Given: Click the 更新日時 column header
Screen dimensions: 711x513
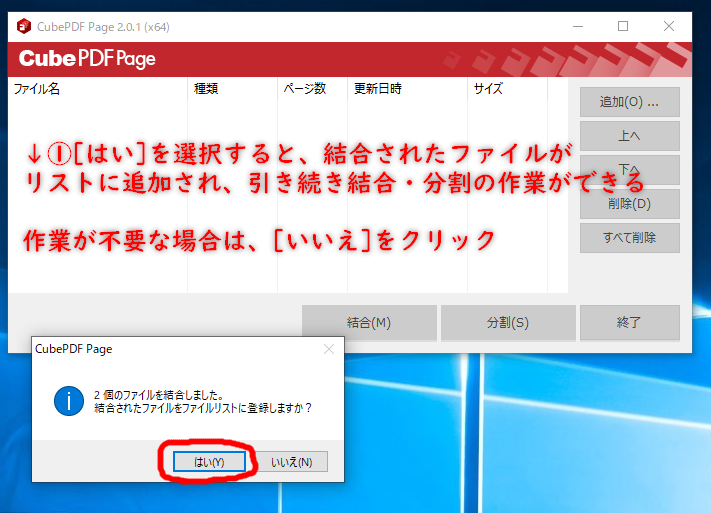Looking at the screenshot, I should pyautogui.click(x=407, y=88).
